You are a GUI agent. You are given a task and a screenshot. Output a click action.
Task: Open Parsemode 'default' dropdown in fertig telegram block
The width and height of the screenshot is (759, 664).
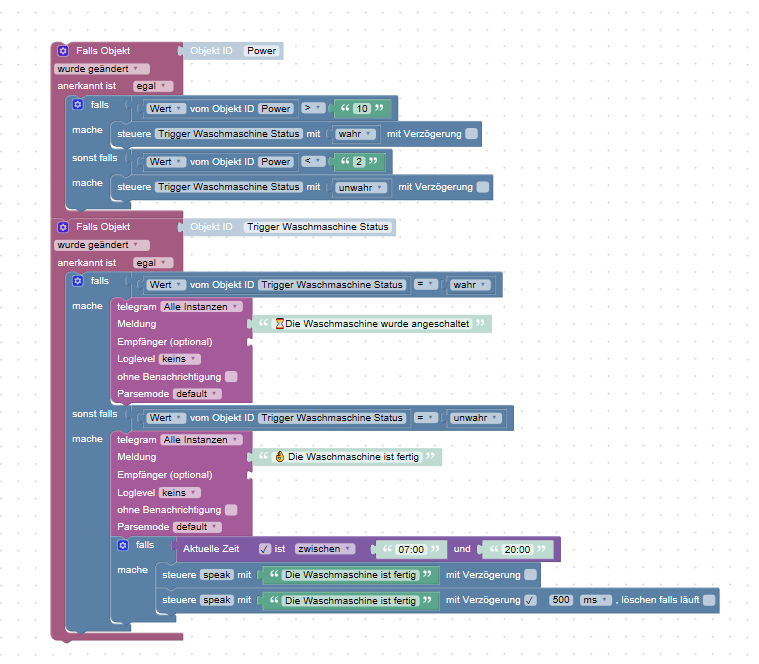(197, 527)
